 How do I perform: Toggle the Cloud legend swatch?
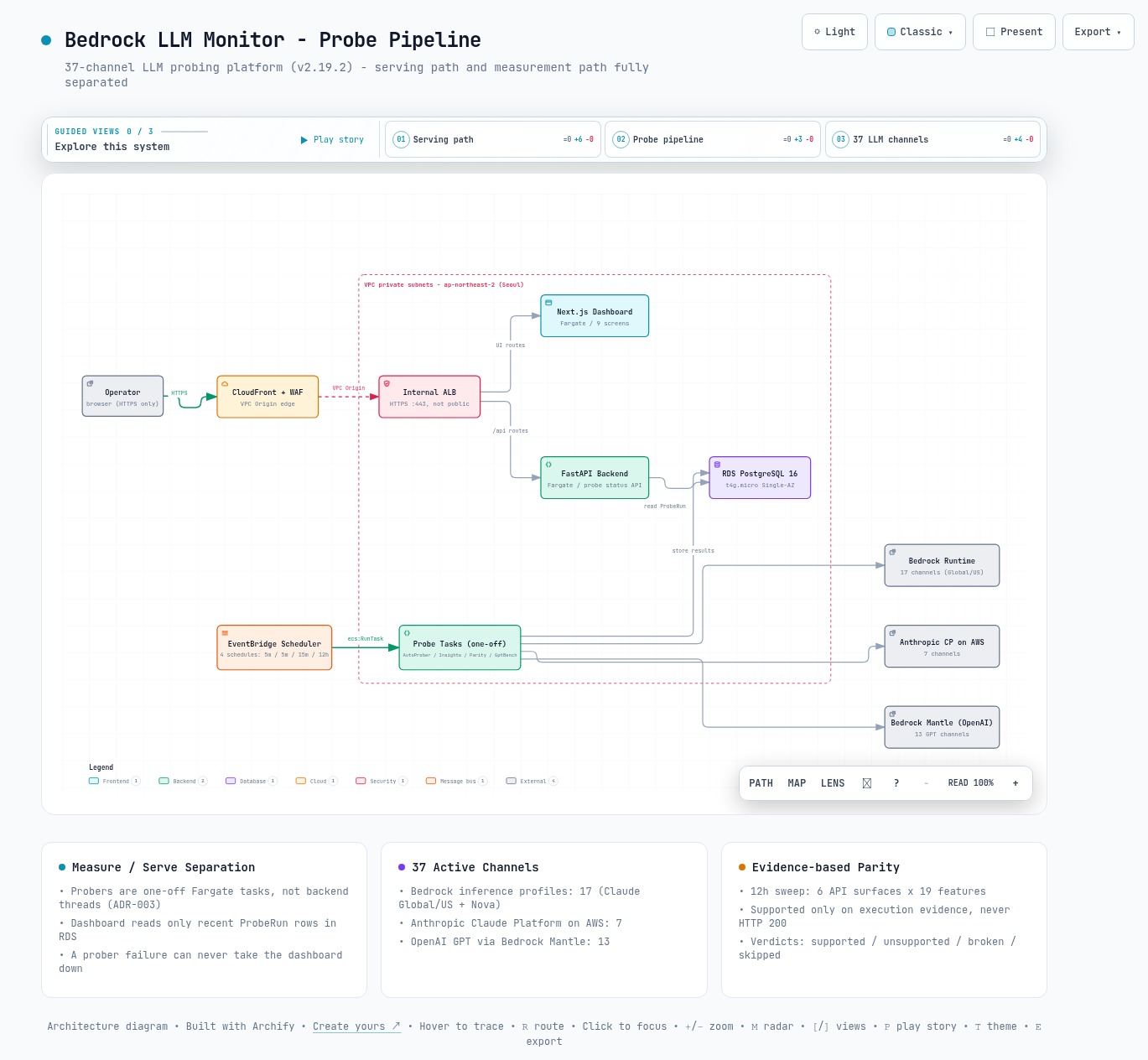pyautogui.click(x=300, y=781)
